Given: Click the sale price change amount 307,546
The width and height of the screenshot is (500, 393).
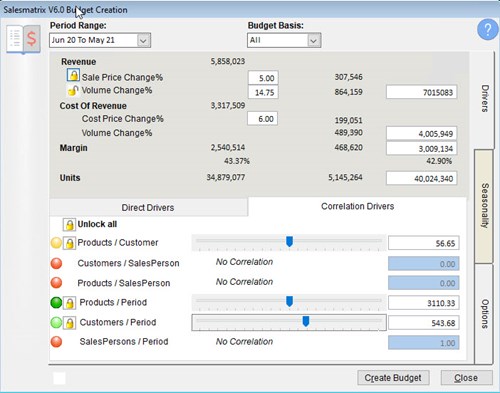Looking at the screenshot, I should 349,77.
